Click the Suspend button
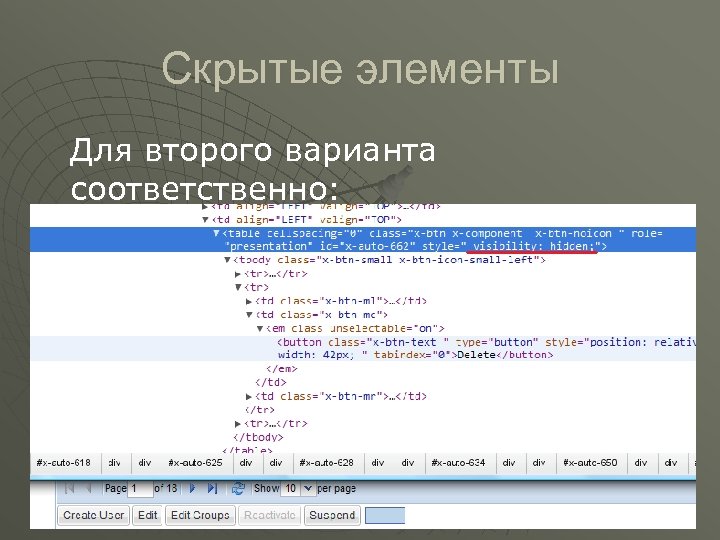Viewport: 720px width, 540px height. [332, 515]
